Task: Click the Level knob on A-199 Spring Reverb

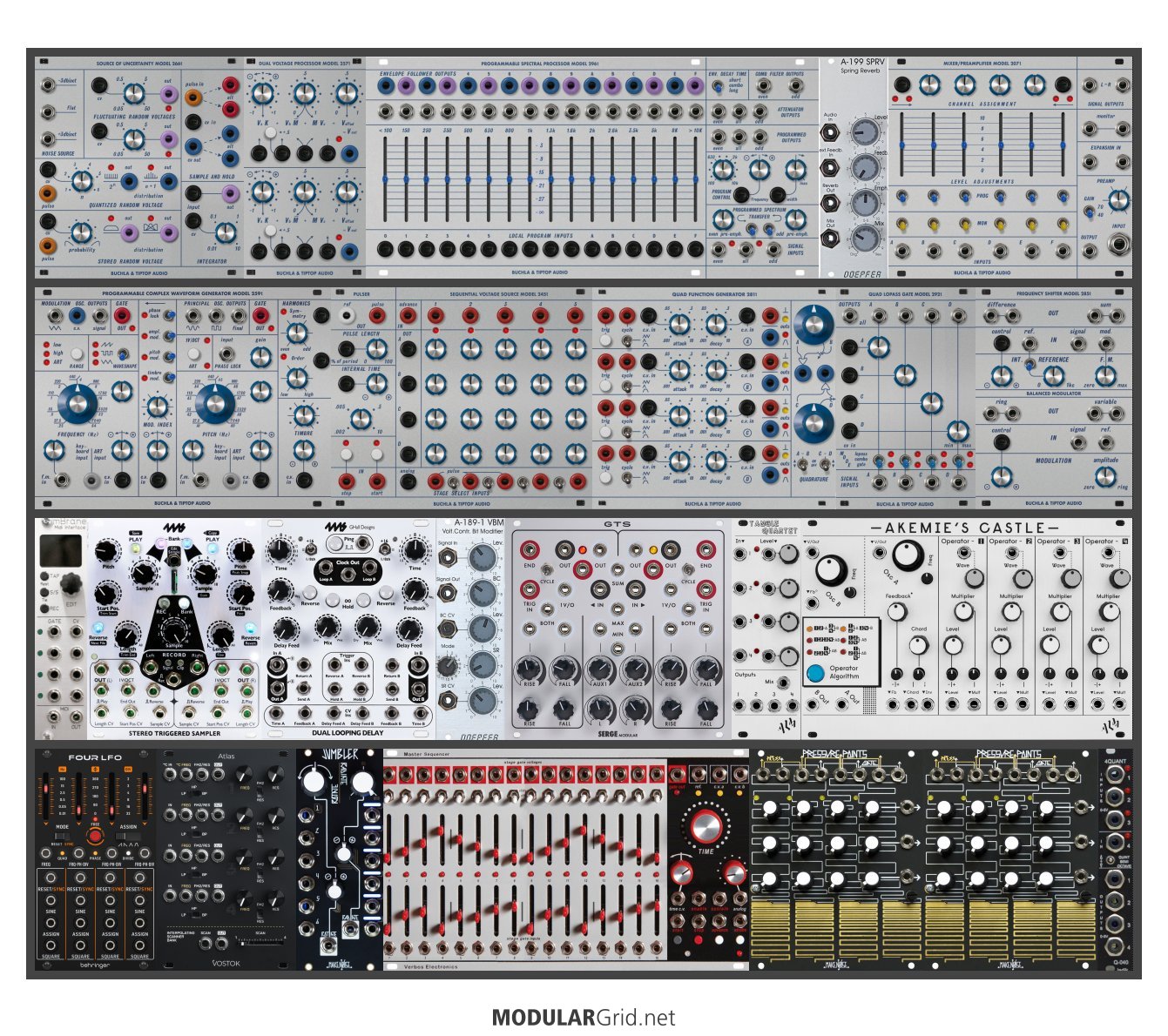Action: tap(865, 131)
